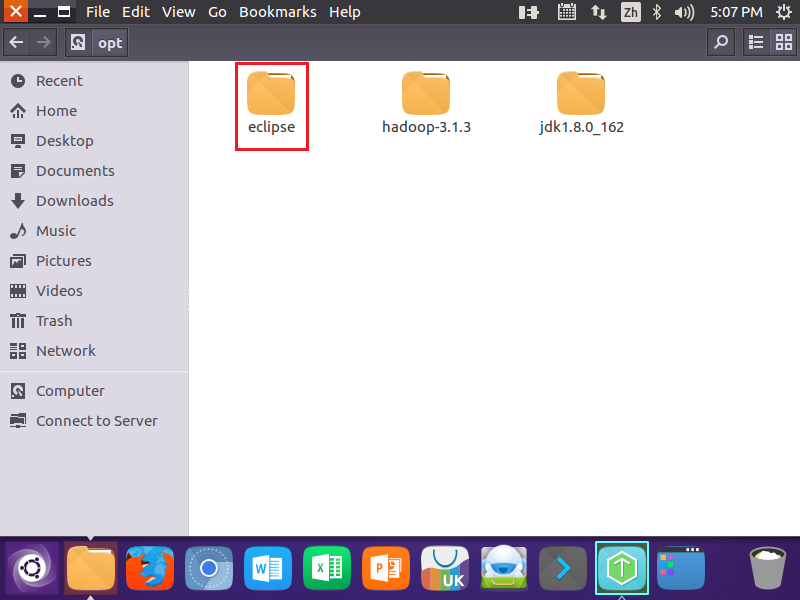
Task: Launch the presentation app from dock
Action: click(386, 568)
